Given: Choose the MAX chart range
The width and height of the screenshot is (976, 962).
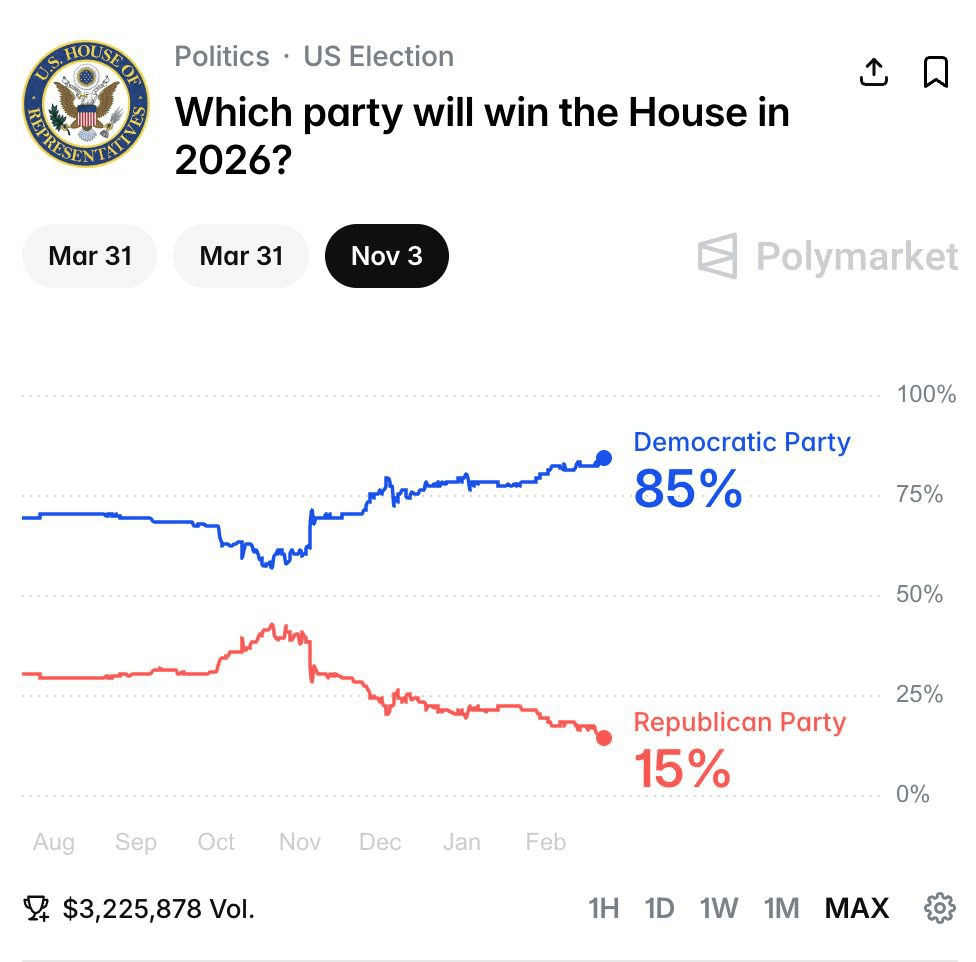Looking at the screenshot, I should [856, 908].
